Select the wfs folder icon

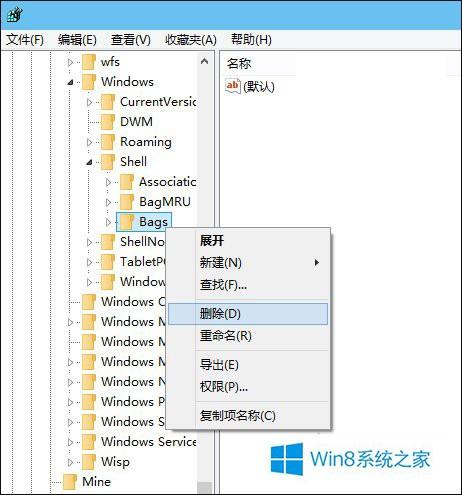point(89,62)
